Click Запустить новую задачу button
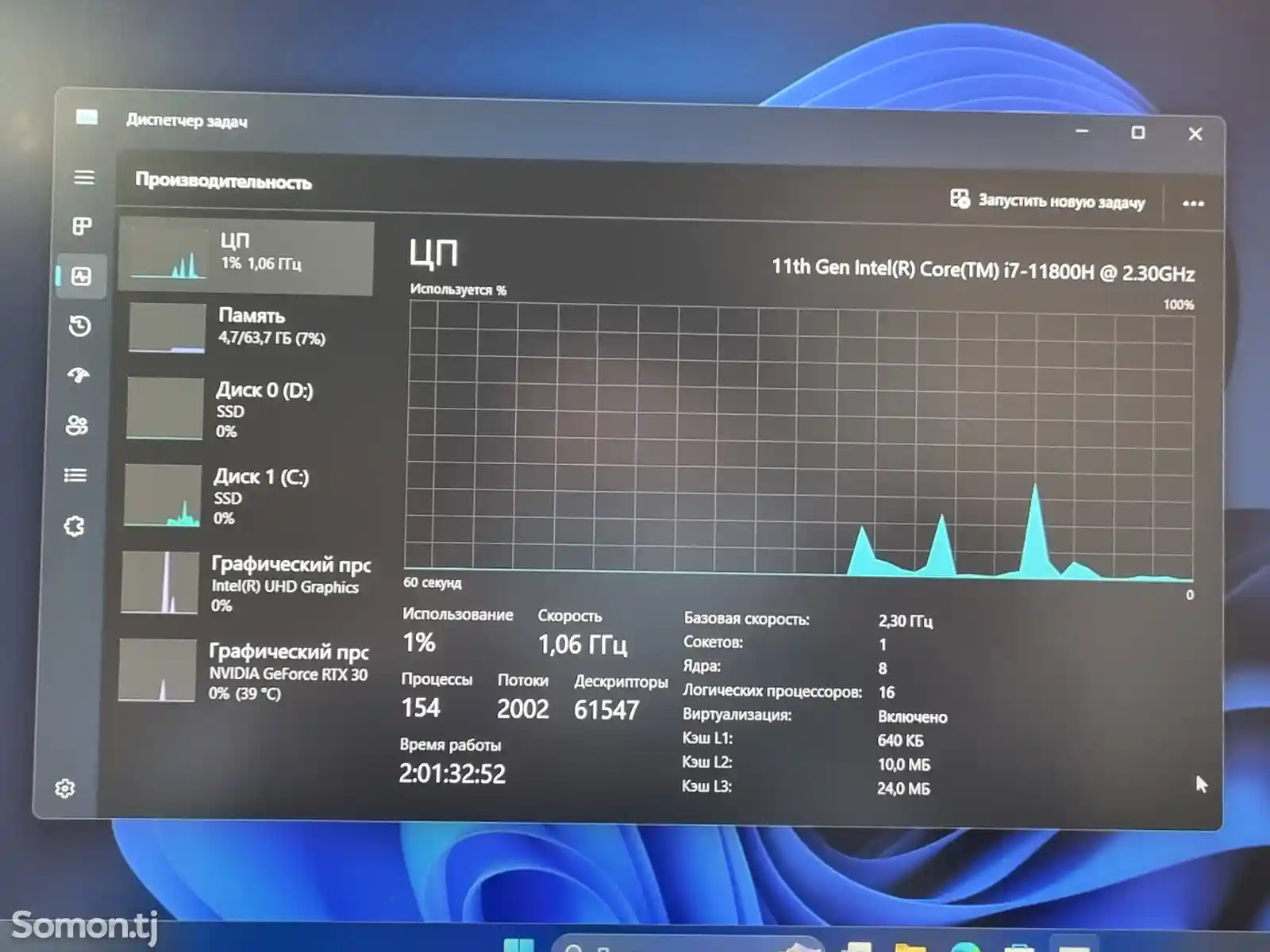 pos(1048,200)
